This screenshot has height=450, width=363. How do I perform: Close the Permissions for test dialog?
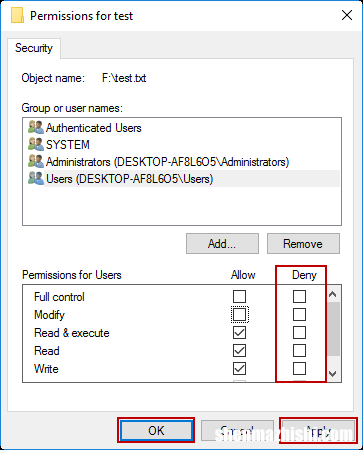click(x=347, y=15)
